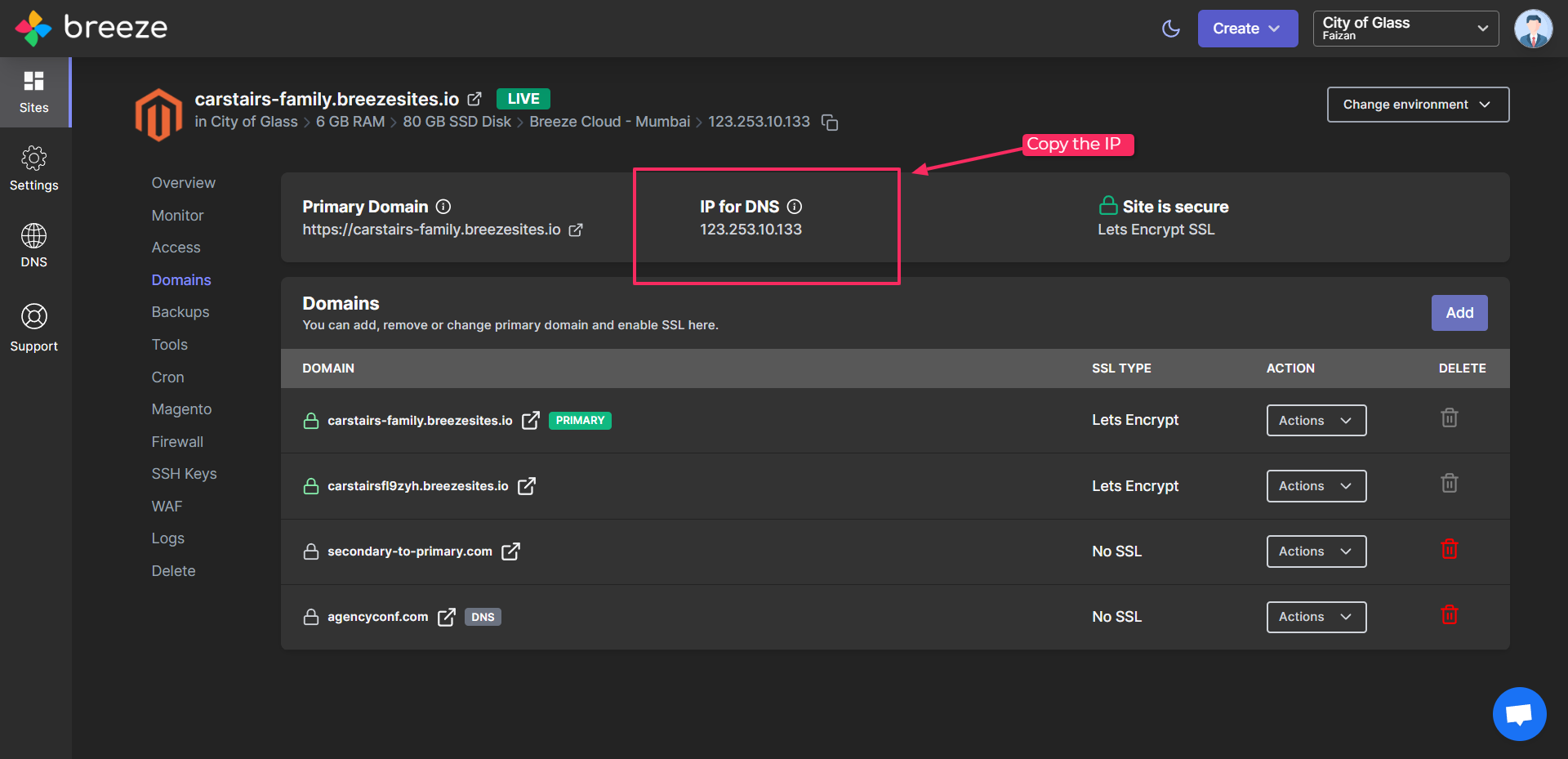Screen dimensions: 1568x759
Task: Open the Create dropdown
Action: click(x=1247, y=29)
